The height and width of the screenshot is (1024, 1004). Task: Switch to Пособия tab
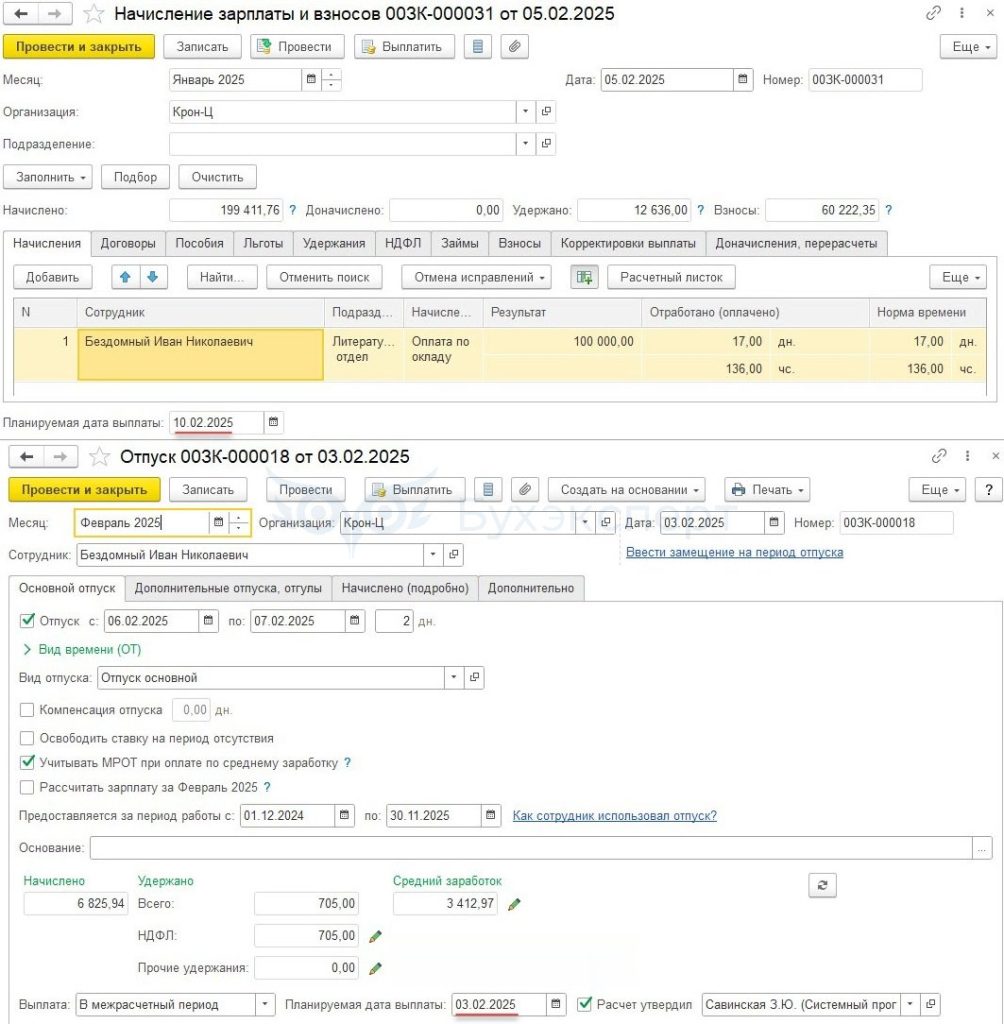point(199,244)
